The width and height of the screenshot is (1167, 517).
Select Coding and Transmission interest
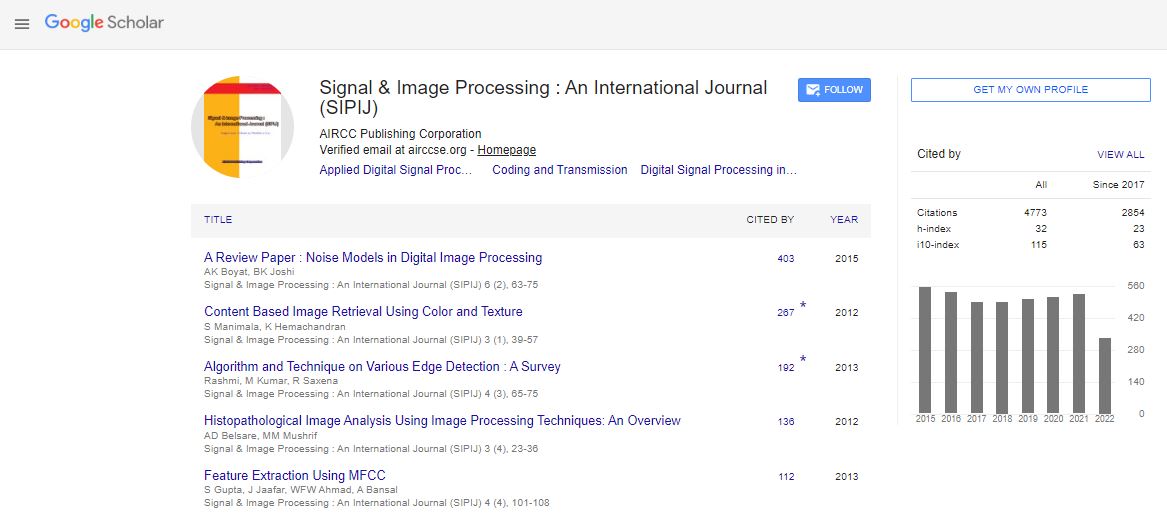[560, 170]
